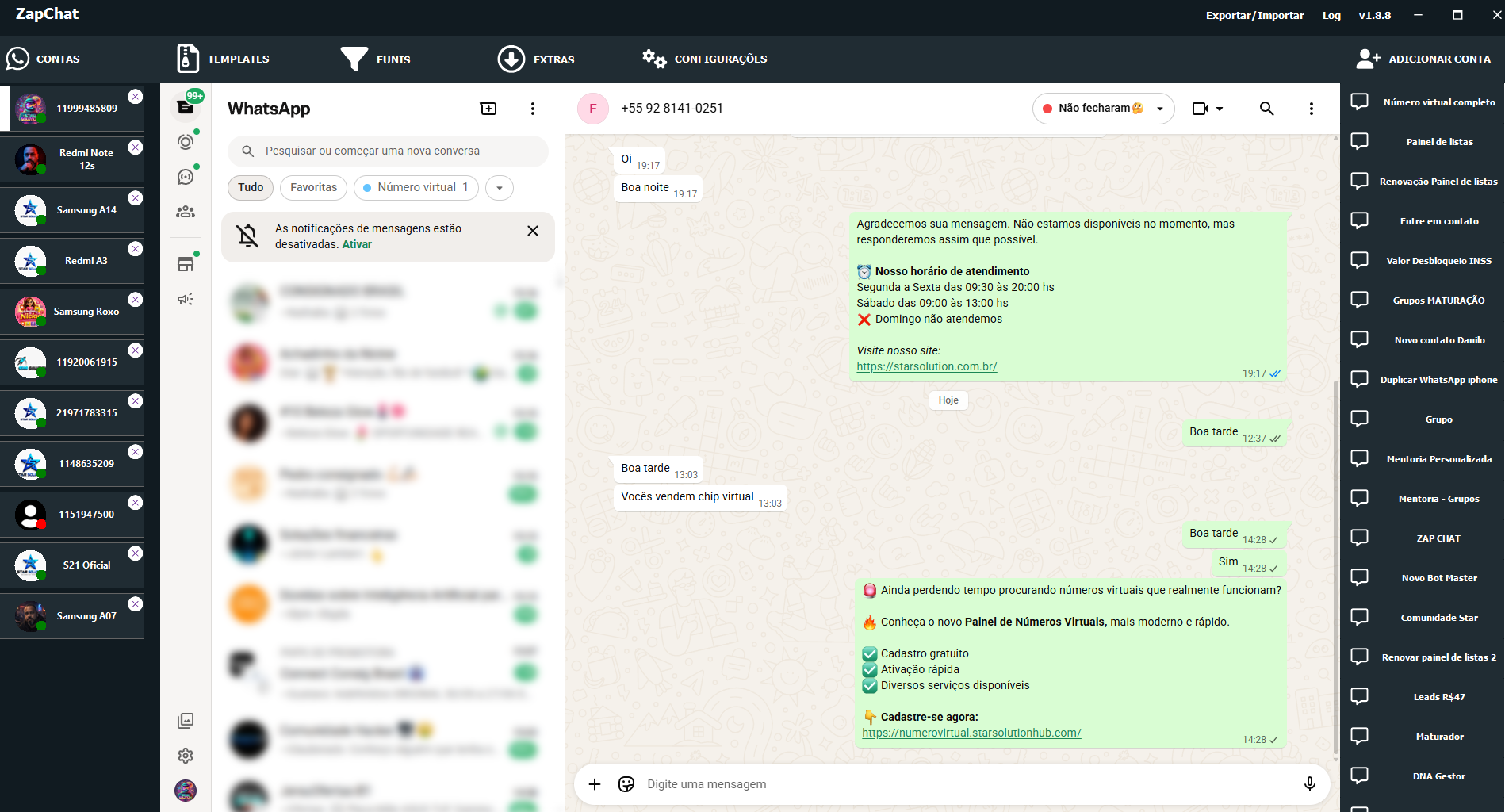Click Ativar notifications link
The image size is (1505, 812).
[357, 244]
